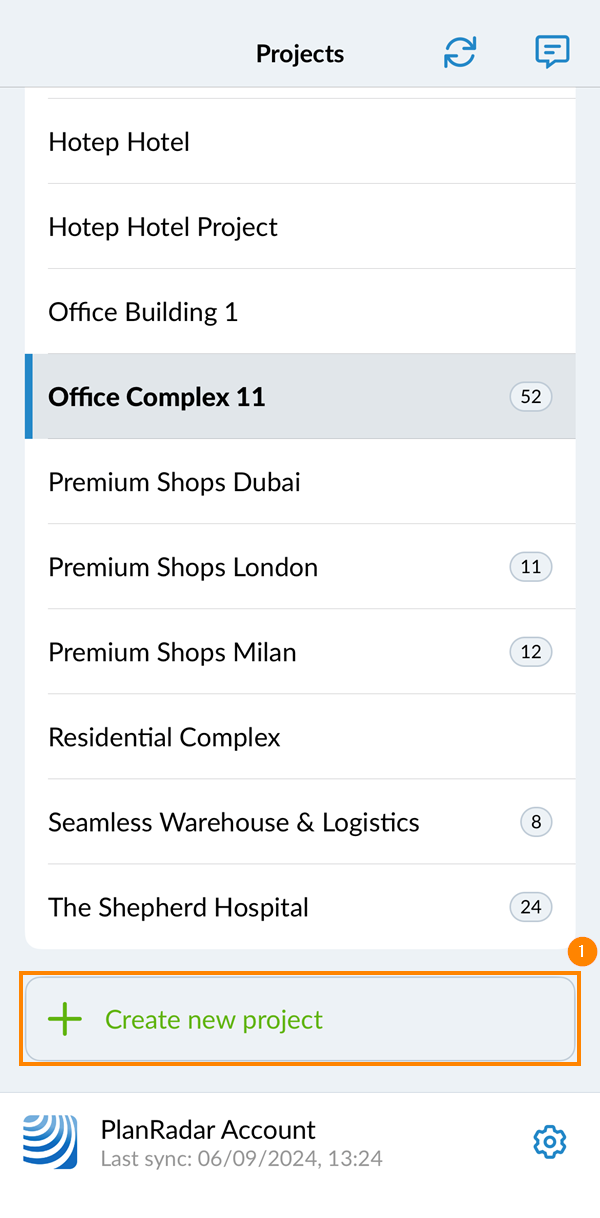
Task: Select Hotep Hotel Project entry
Action: pyautogui.click(x=163, y=227)
